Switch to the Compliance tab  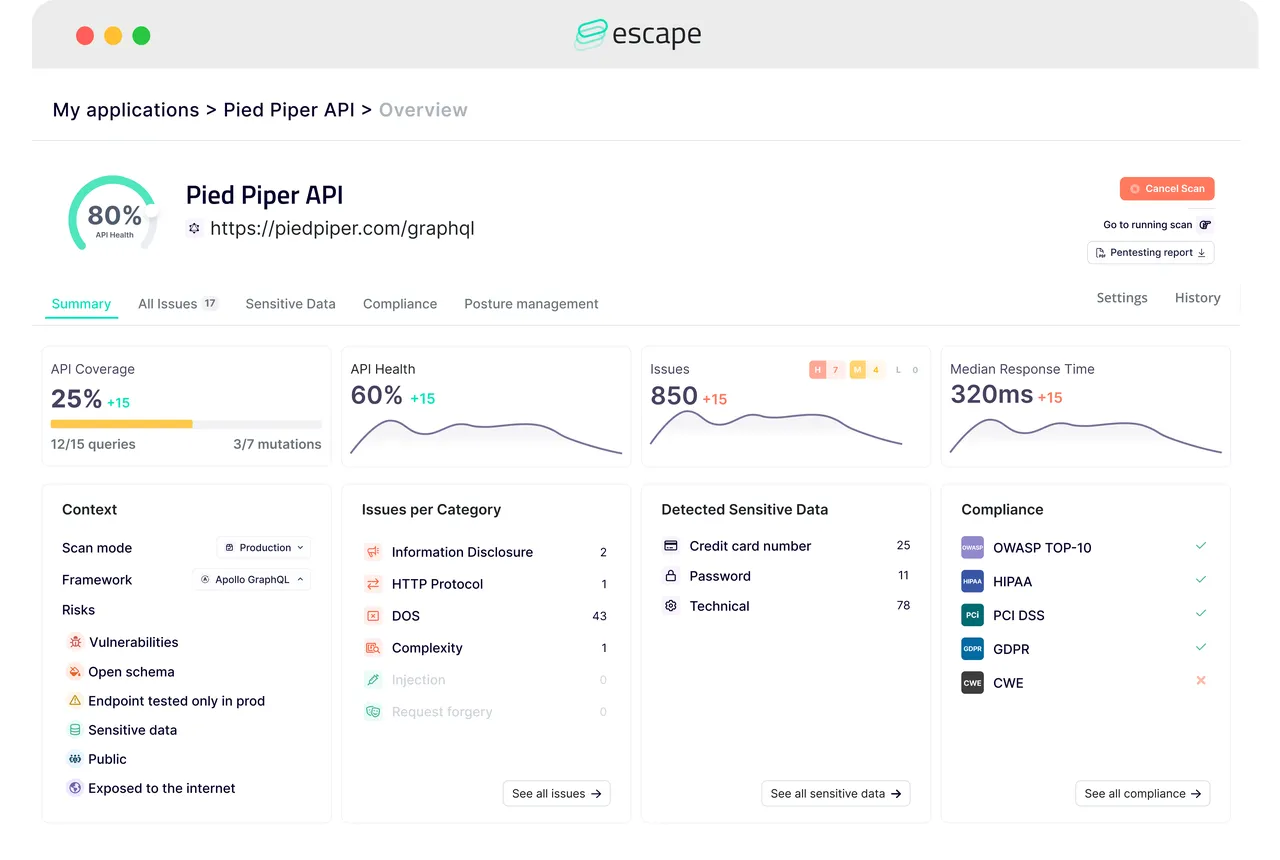pyautogui.click(x=400, y=304)
